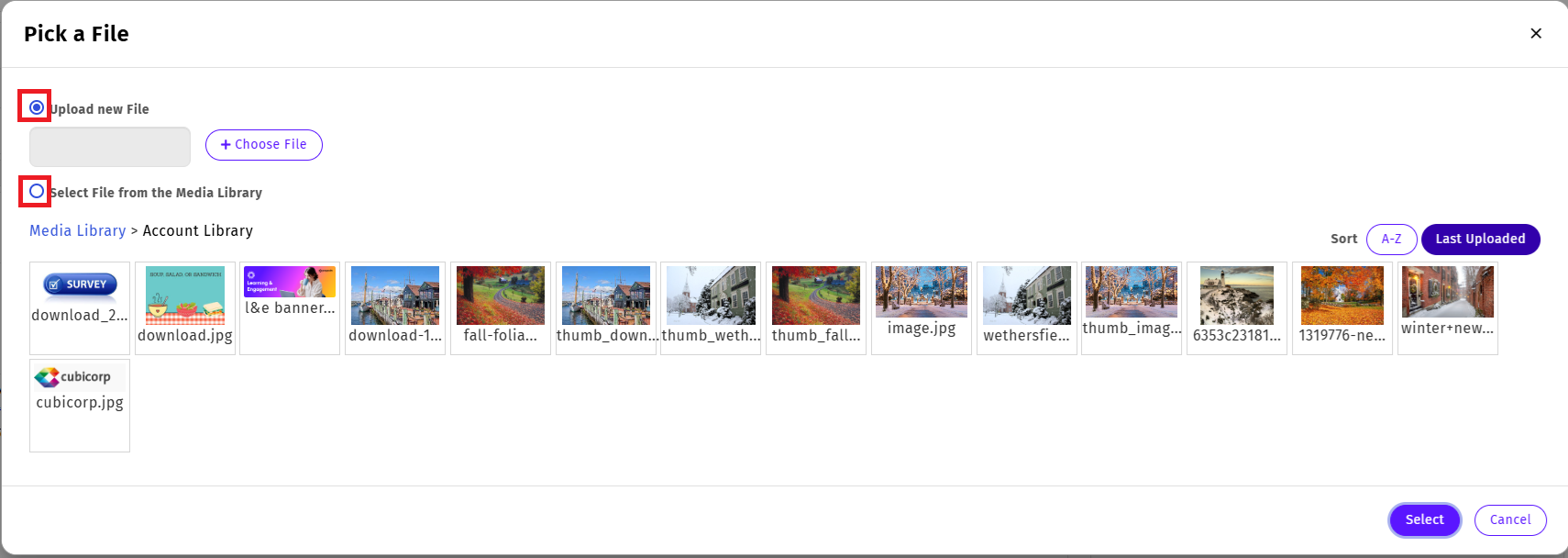Viewport: 1568px width, 558px height.
Task: Pick the survey thumbnail download_2
Action: point(80,308)
